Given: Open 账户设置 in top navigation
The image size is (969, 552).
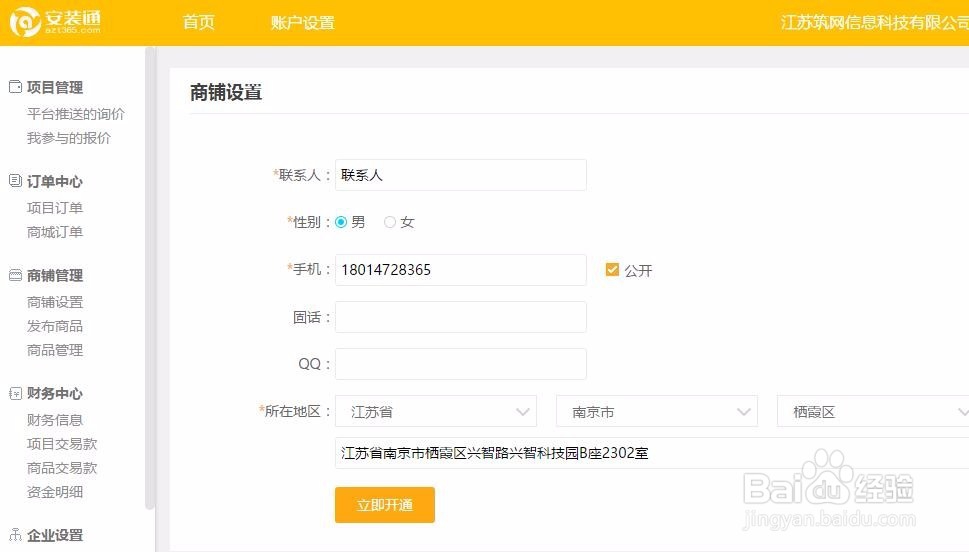Looking at the screenshot, I should pos(302,23).
